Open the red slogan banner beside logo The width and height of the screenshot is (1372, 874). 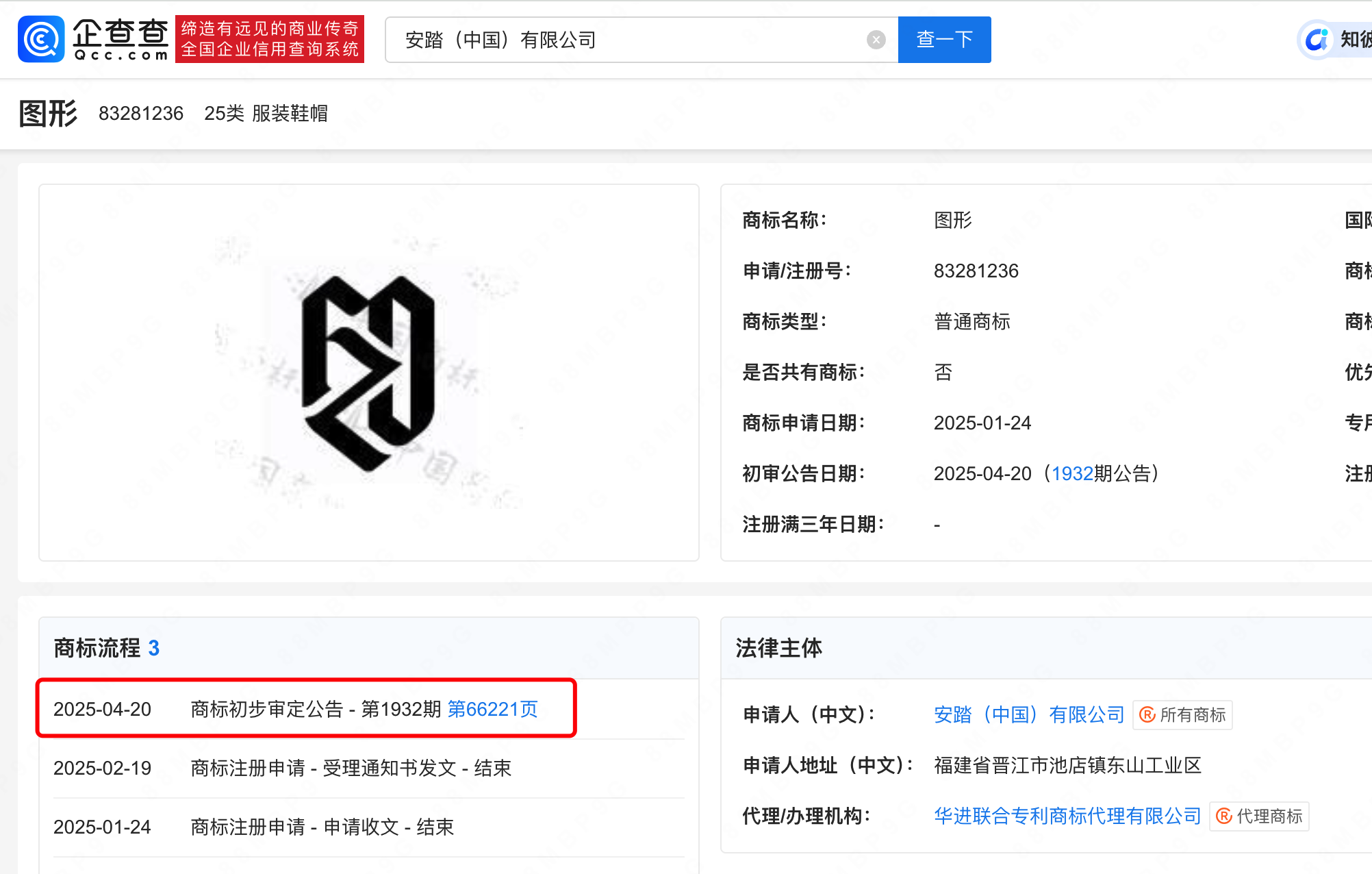point(270,39)
